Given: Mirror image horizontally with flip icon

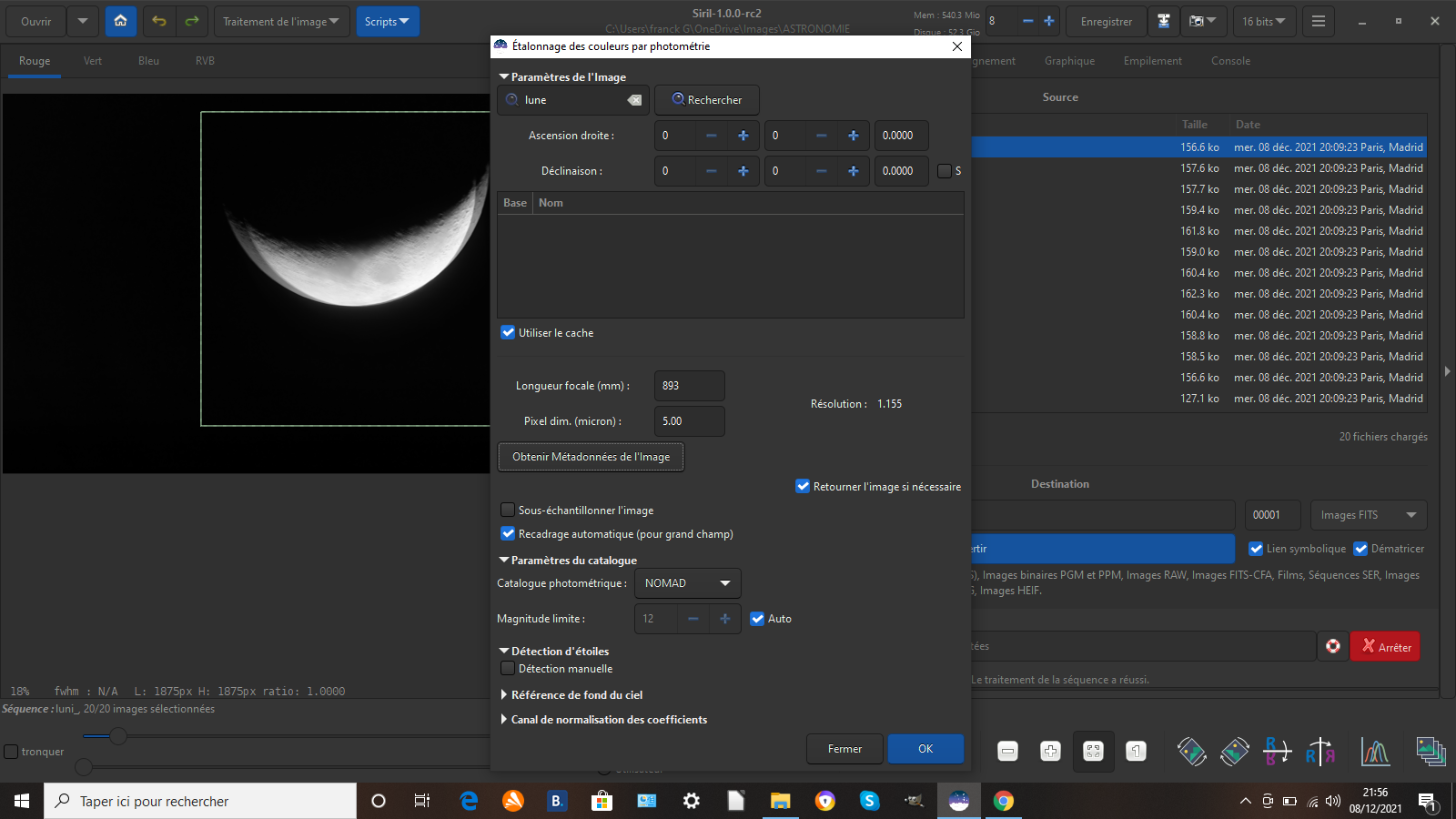Looking at the screenshot, I should click(x=1319, y=752).
